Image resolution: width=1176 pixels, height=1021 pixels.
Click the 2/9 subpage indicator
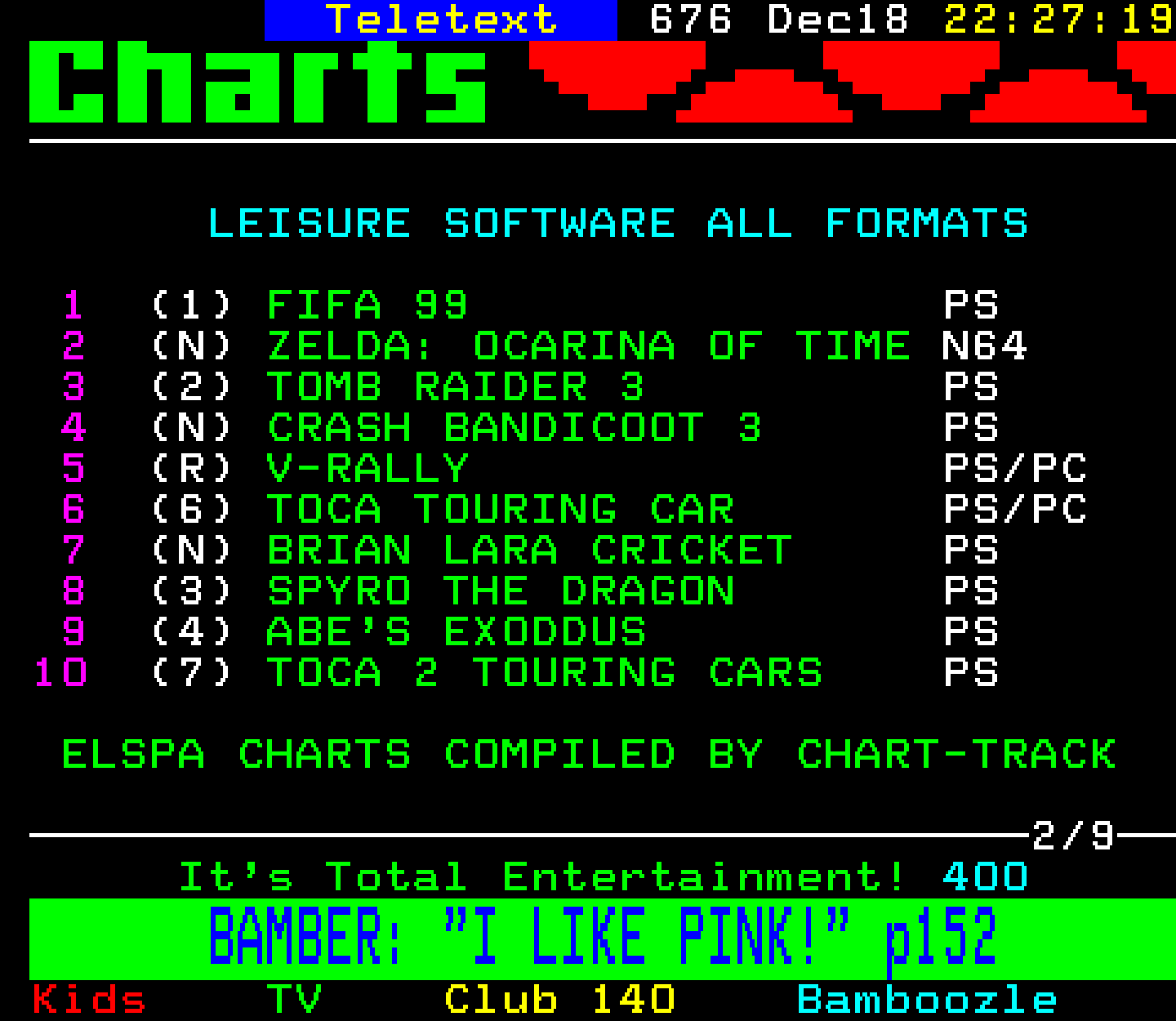tap(1073, 836)
